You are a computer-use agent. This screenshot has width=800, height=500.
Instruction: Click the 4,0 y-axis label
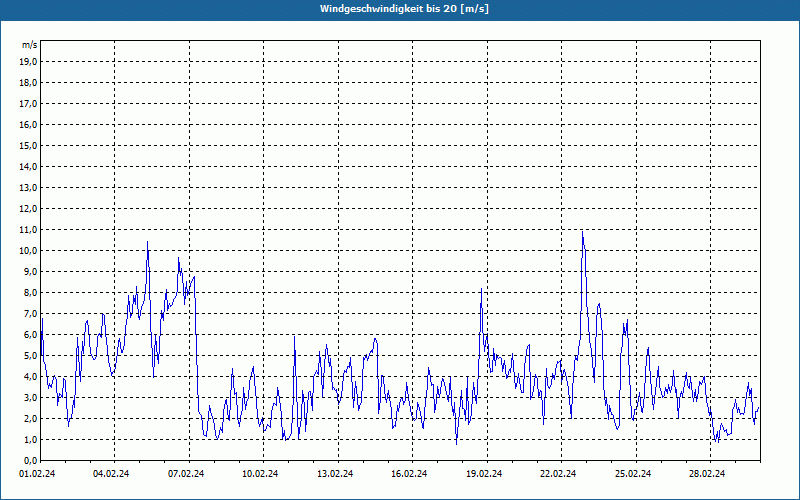tap(30, 377)
